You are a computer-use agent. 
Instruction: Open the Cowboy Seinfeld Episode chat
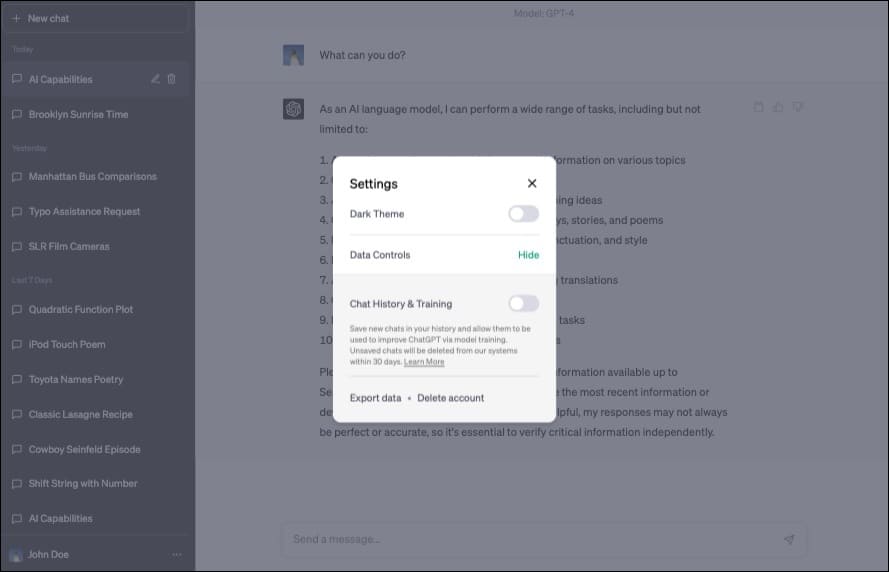[x=95, y=450]
